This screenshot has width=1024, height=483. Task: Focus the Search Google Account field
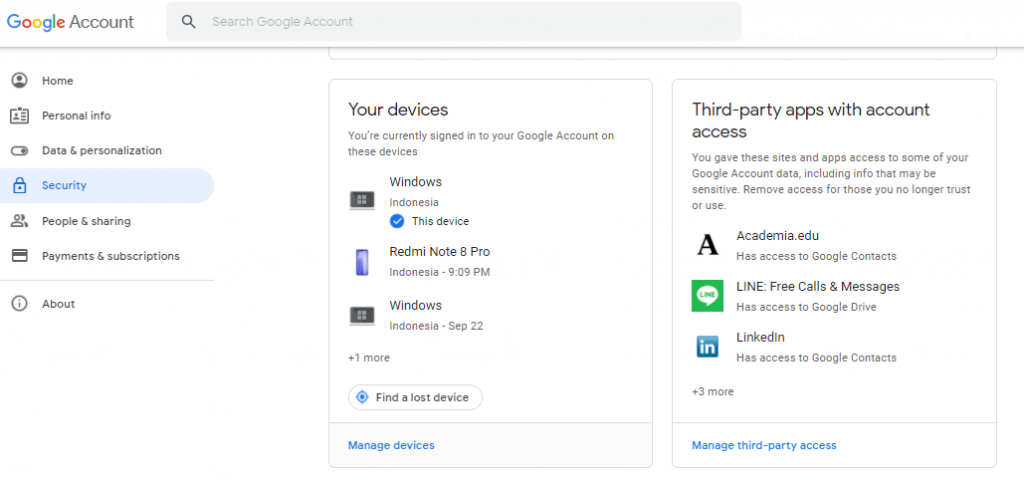(x=460, y=21)
